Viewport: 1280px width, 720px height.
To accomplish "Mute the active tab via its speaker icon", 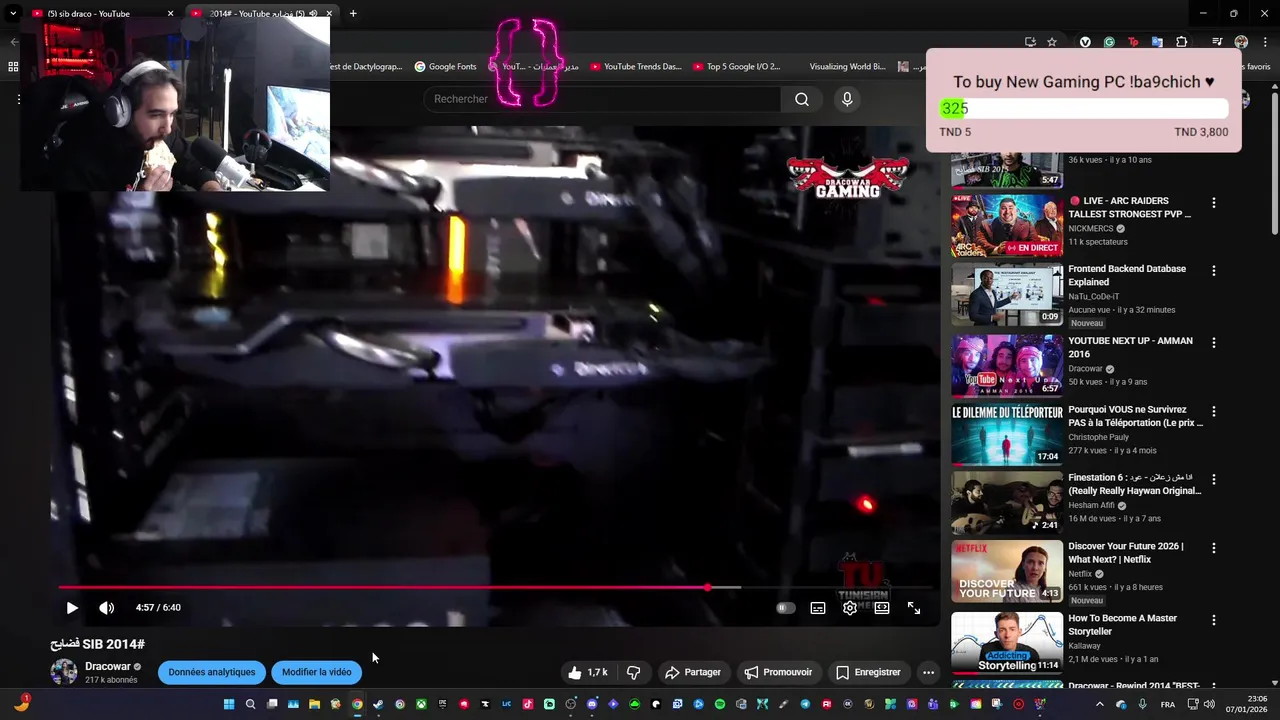I will (x=313, y=14).
